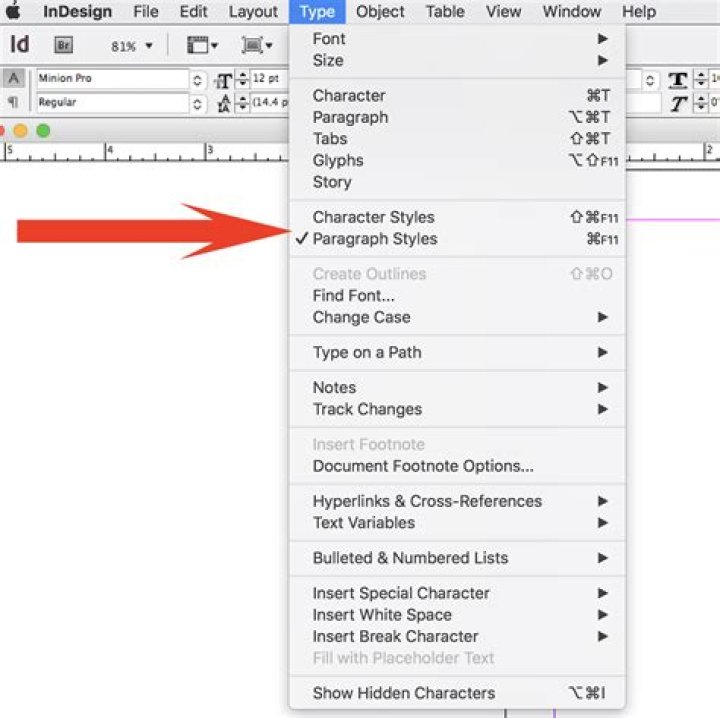Image resolution: width=720 pixels, height=718 pixels.
Task: Select Paragraph Formatting Controls pilcrow icon
Action: point(13,102)
